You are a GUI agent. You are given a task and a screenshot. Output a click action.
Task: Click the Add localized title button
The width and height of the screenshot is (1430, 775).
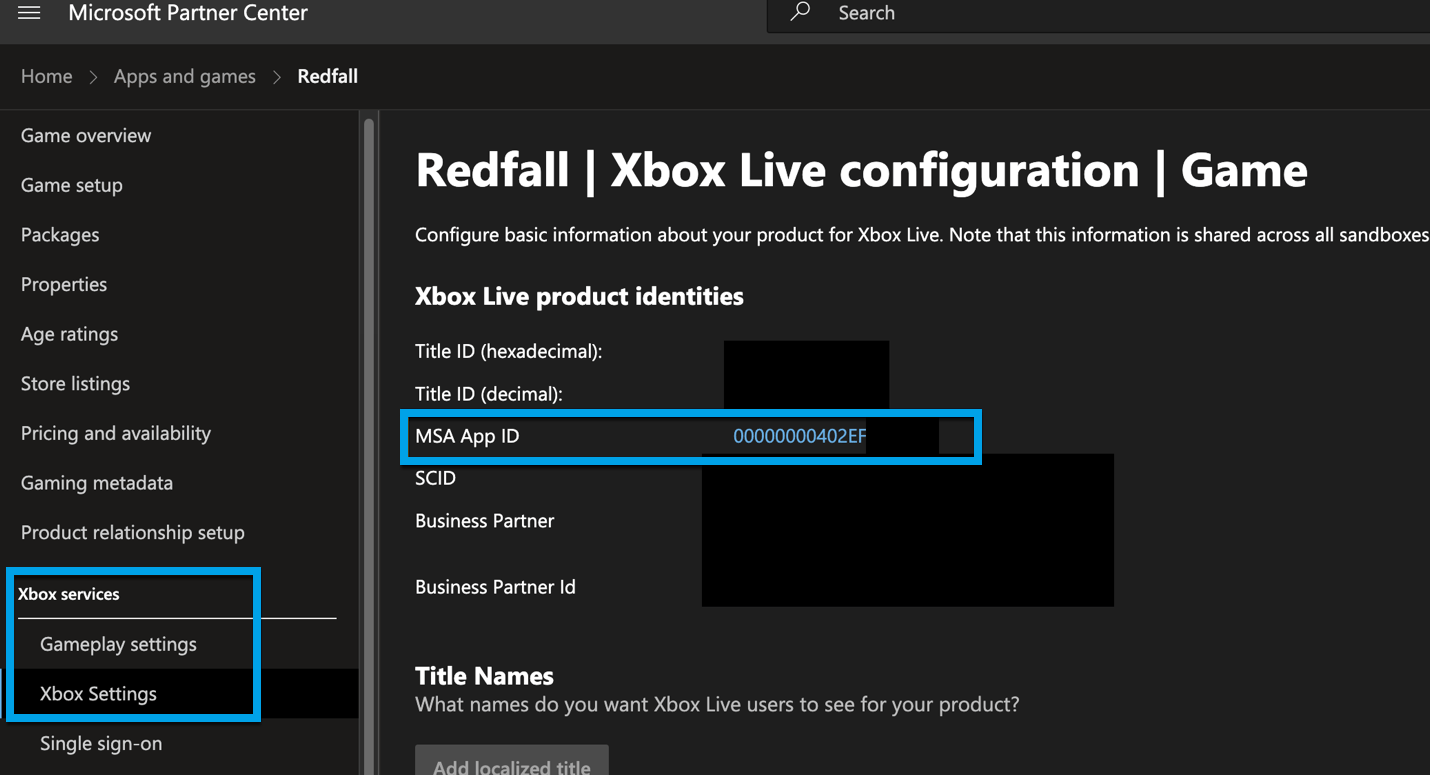pyautogui.click(x=512, y=762)
